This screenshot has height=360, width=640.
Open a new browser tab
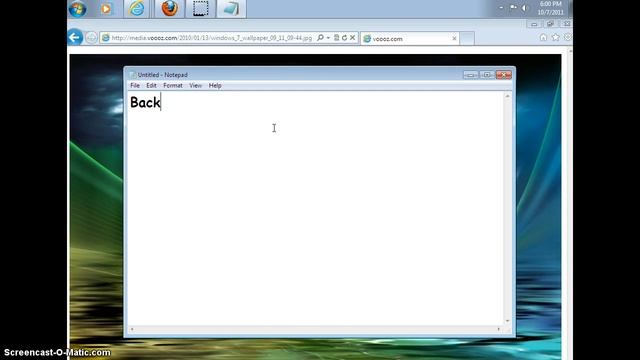467,38
